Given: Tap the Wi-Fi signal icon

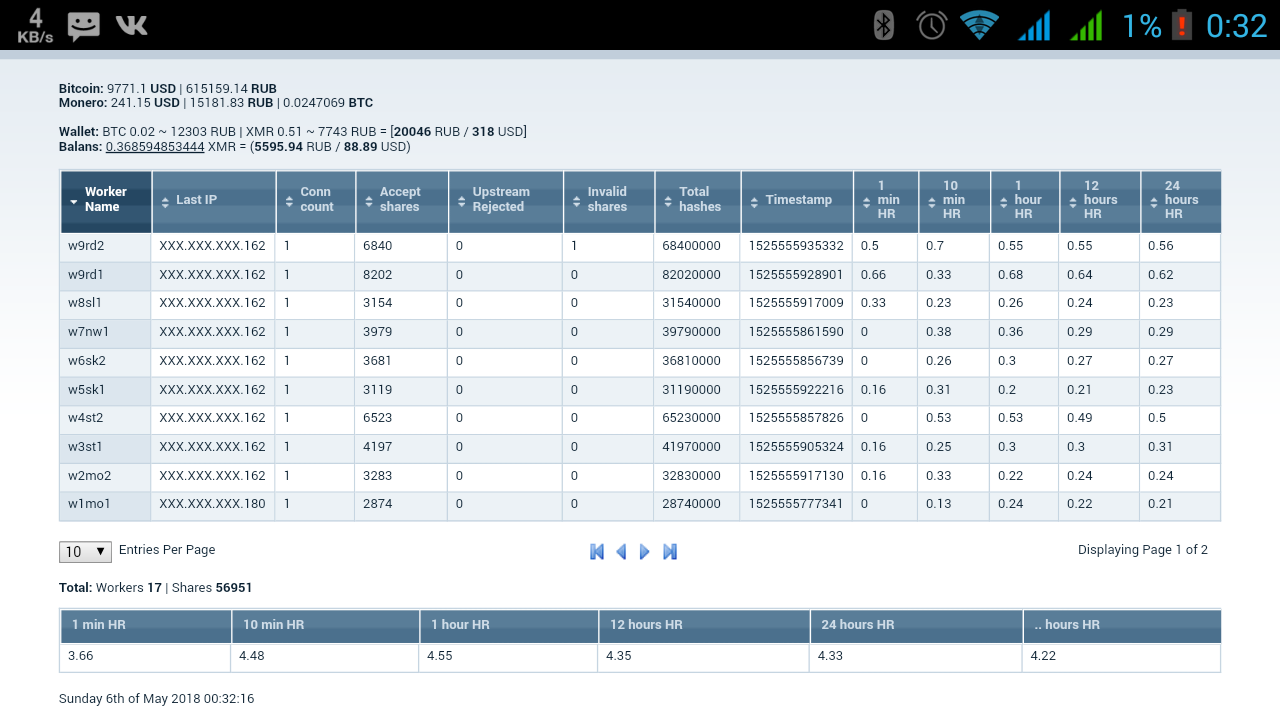Looking at the screenshot, I should point(981,24).
